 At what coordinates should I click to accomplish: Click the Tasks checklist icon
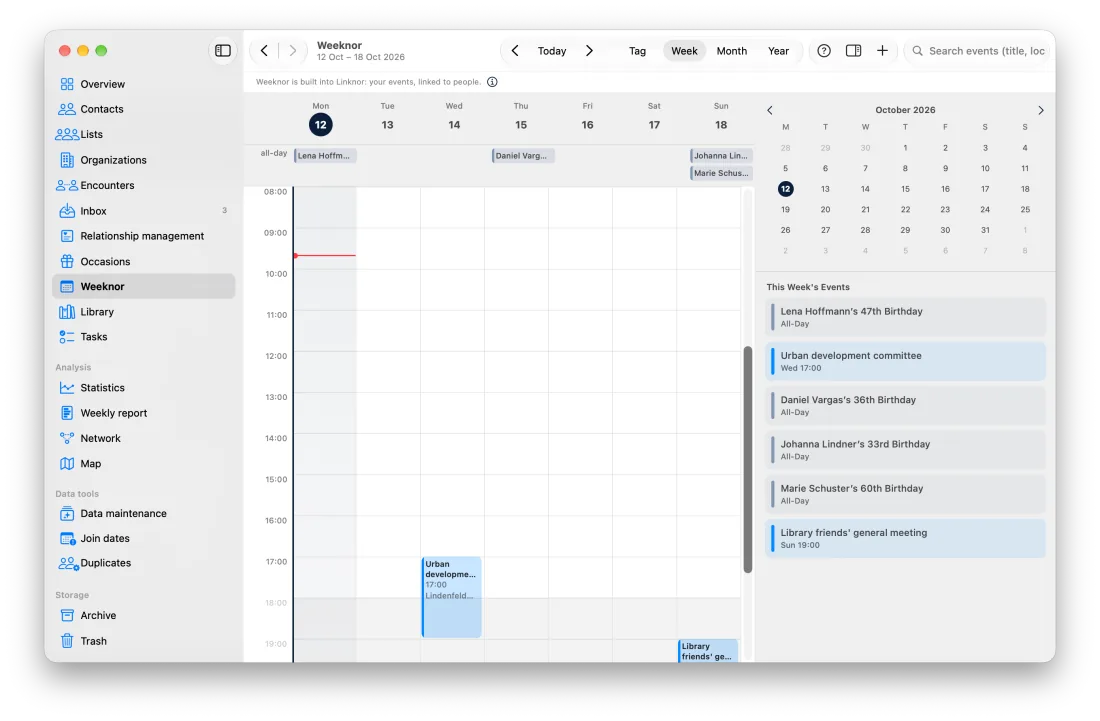[x=67, y=337]
